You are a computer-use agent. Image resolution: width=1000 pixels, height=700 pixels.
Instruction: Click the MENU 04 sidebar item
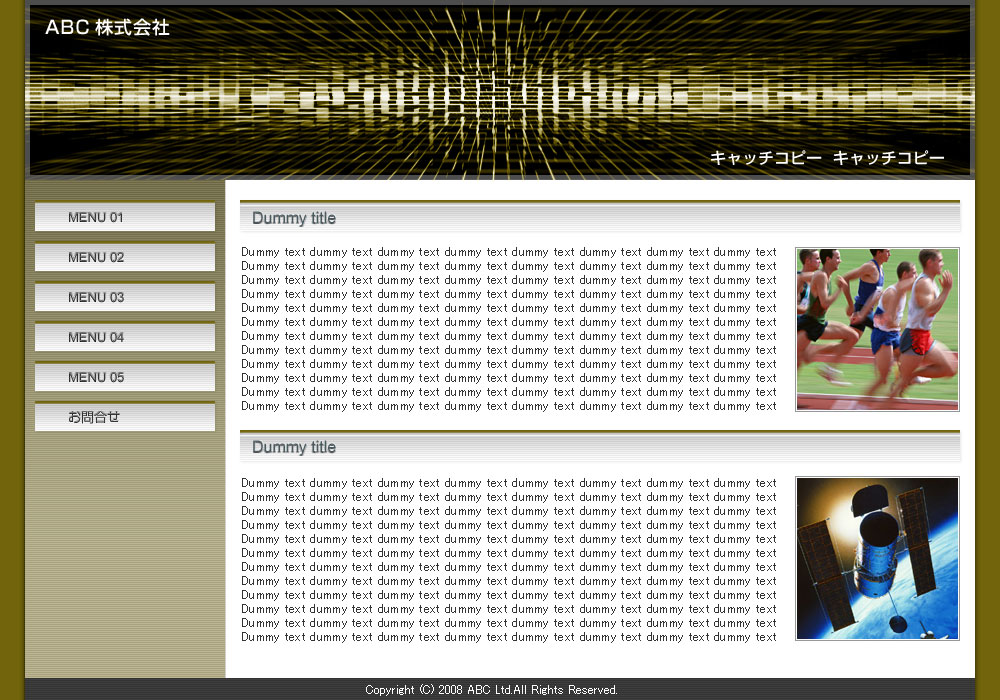125,337
